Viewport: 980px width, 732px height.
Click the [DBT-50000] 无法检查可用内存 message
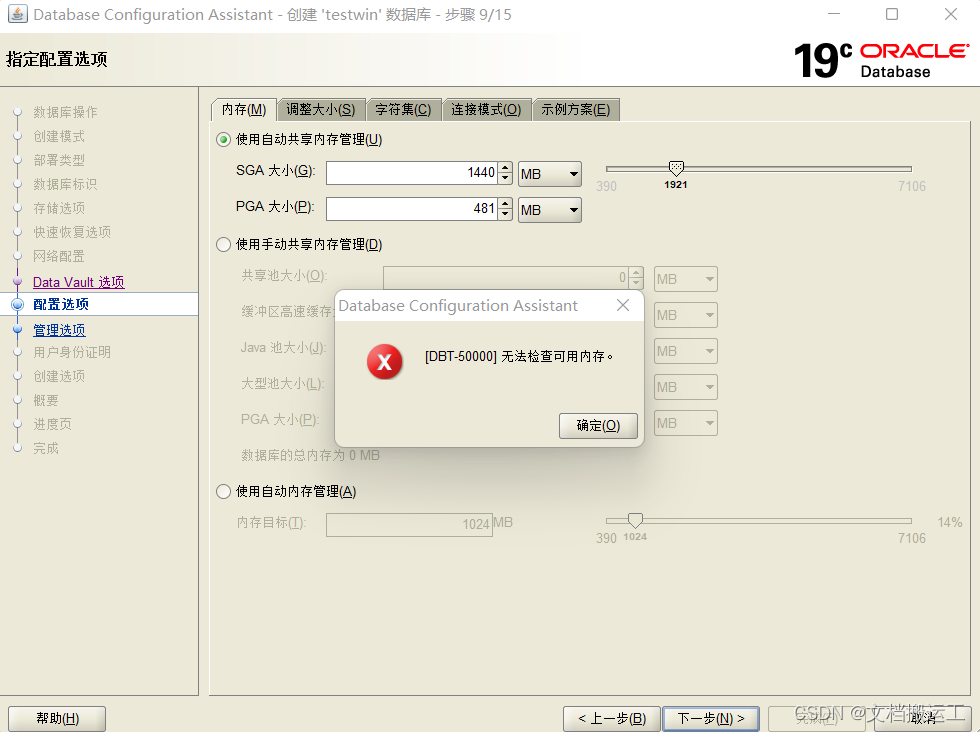[x=519, y=356]
